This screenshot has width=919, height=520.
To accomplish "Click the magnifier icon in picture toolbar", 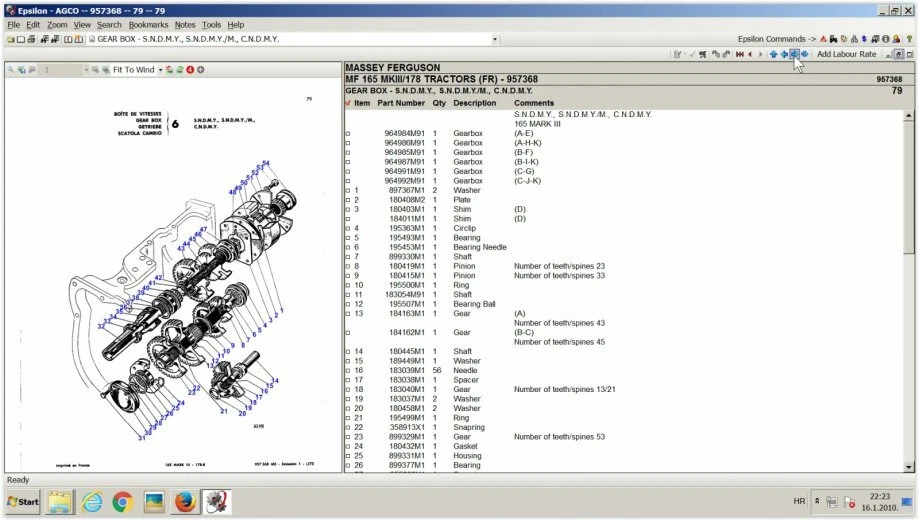I will (x=11, y=69).
